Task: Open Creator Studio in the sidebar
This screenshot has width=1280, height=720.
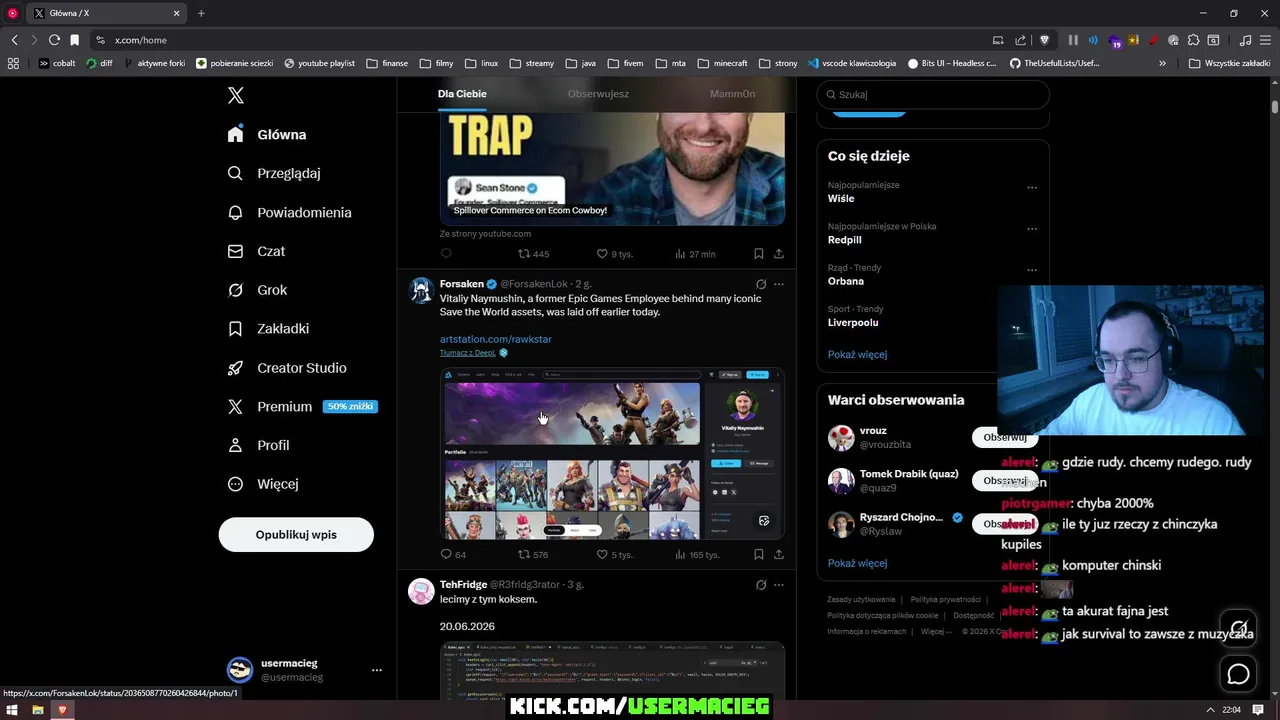Action: [287, 368]
